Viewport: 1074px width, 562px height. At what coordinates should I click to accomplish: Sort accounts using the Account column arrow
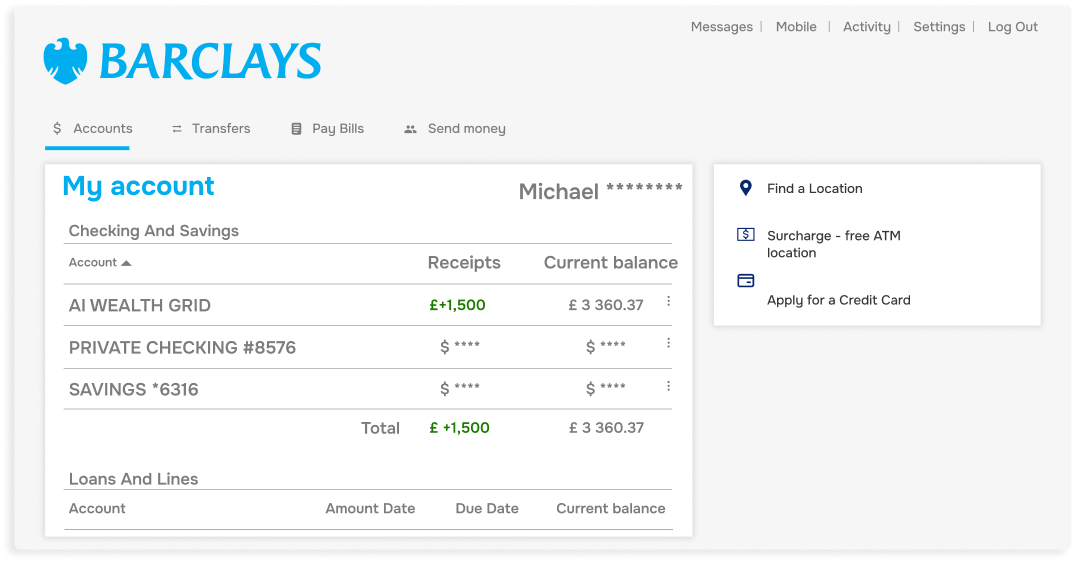click(x=126, y=263)
